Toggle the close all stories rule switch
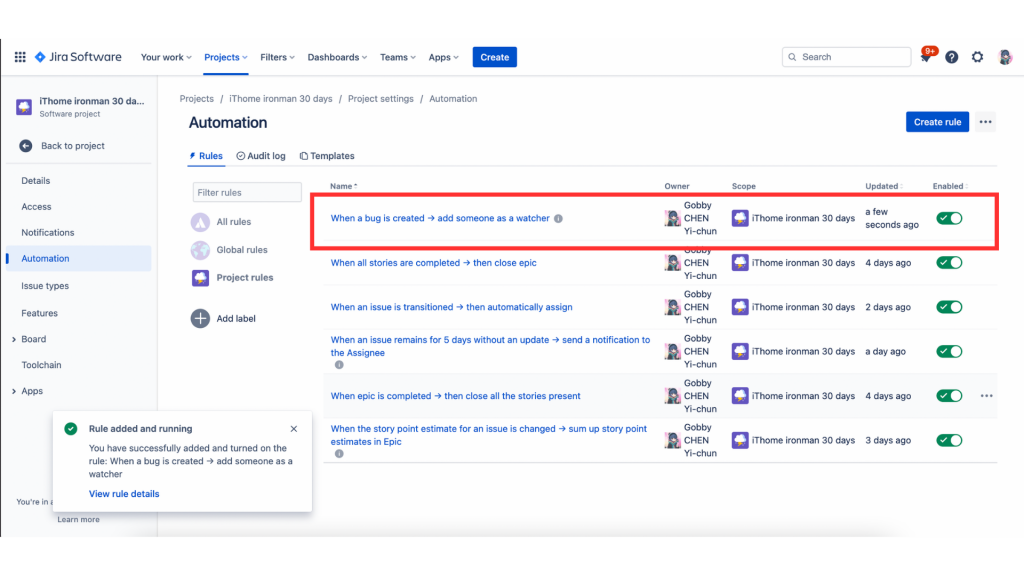Image resolution: width=1024 pixels, height=576 pixels. click(x=949, y=396)
